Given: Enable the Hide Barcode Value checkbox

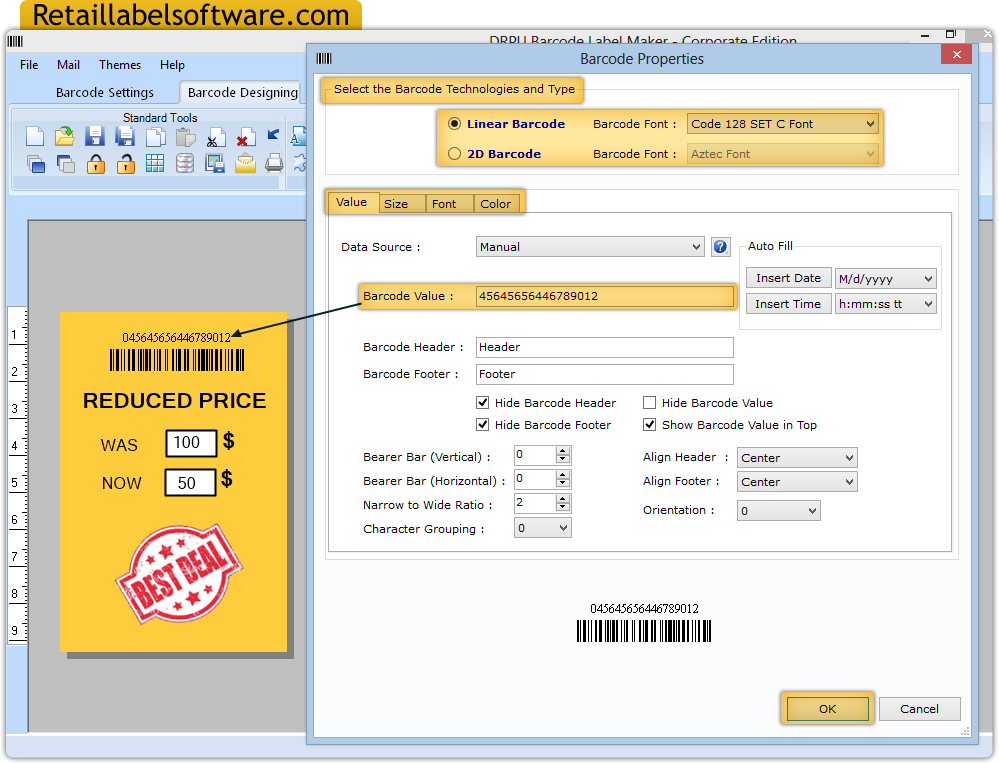Looking at the screenshot, I should click(x=649, y=403).
